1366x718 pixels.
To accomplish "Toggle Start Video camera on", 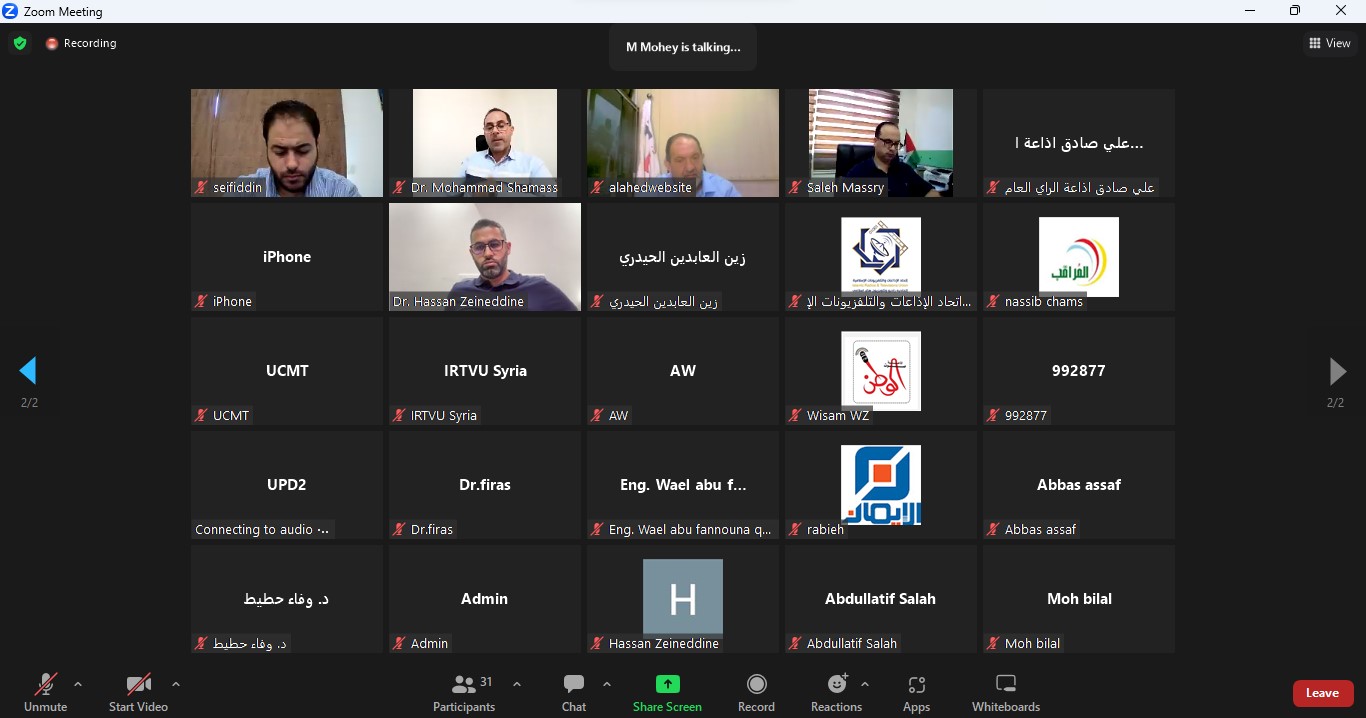I will [x=138, y=693].
